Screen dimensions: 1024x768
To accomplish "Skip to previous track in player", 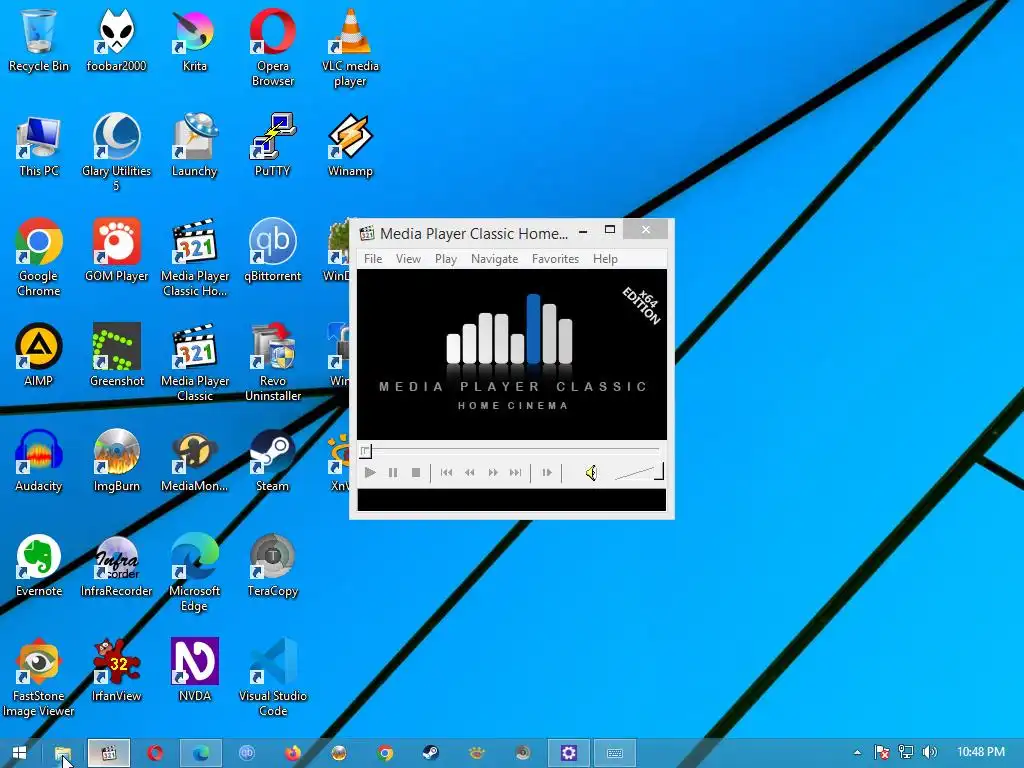I will (x=447, y=472).
